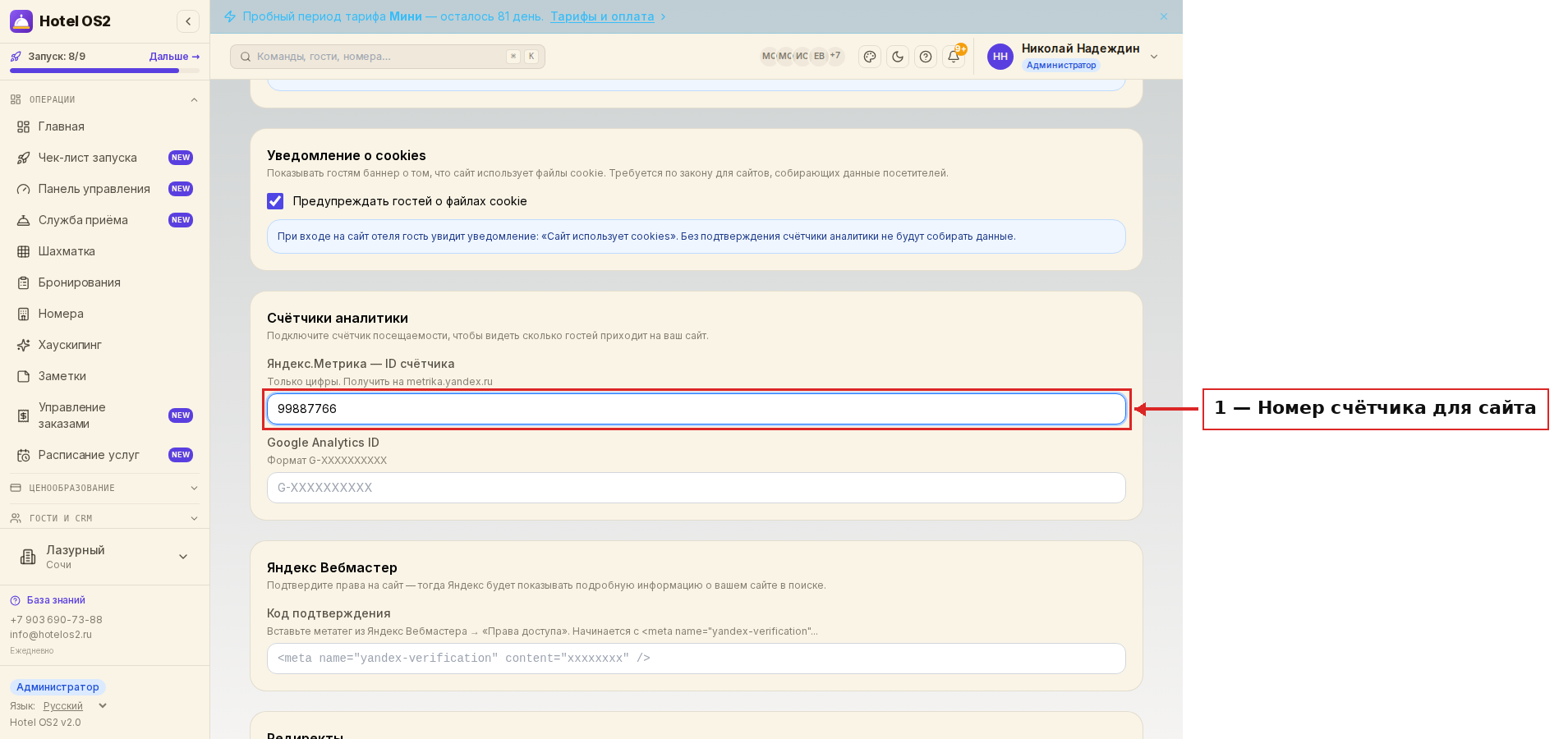Click the launch progress bar 8/9
The height and width of the screenshot is (739, 1568).
(x=104, y=71)
